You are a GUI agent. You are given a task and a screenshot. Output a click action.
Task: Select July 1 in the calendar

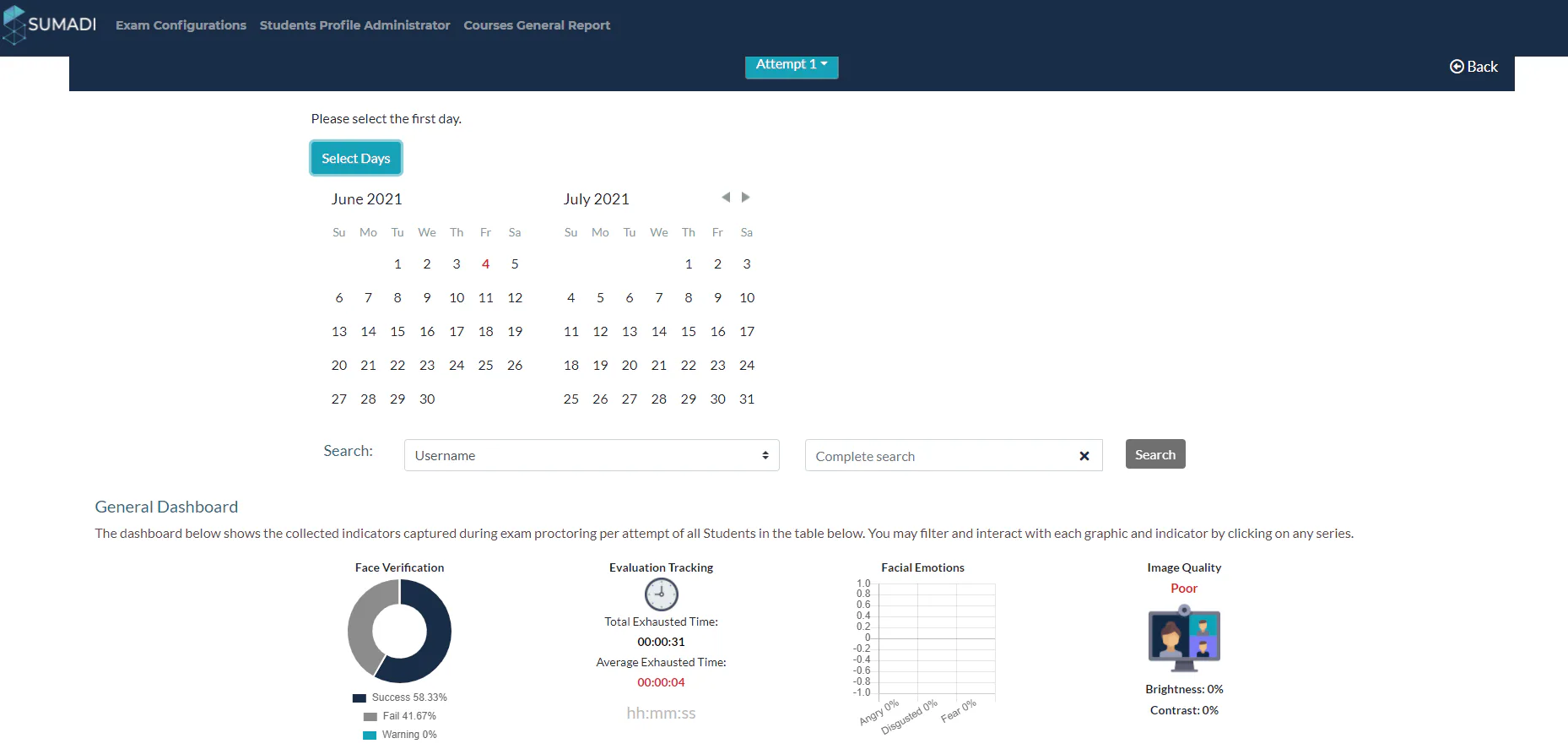click(x=689, y=264)
